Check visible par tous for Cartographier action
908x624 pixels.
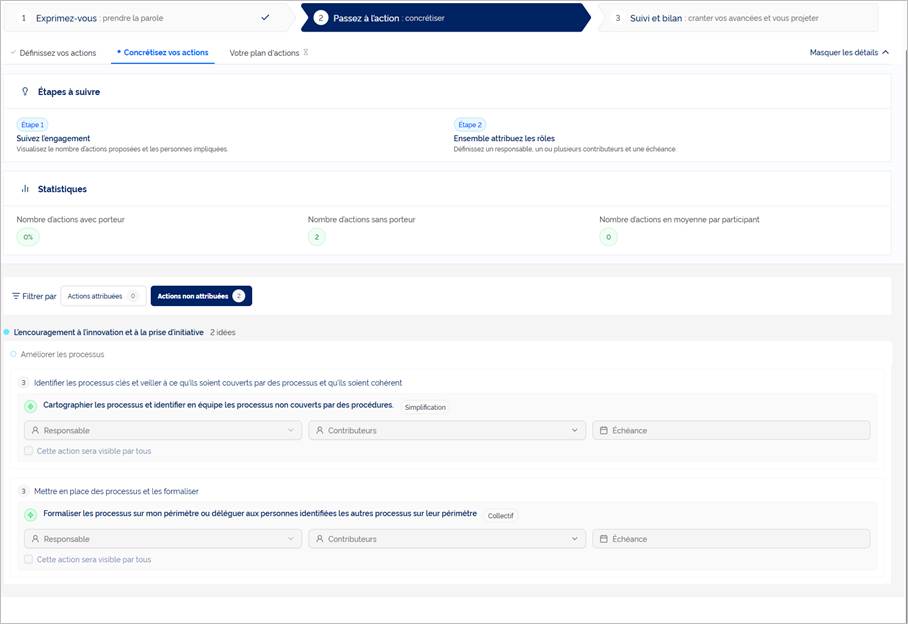point(28,451)
